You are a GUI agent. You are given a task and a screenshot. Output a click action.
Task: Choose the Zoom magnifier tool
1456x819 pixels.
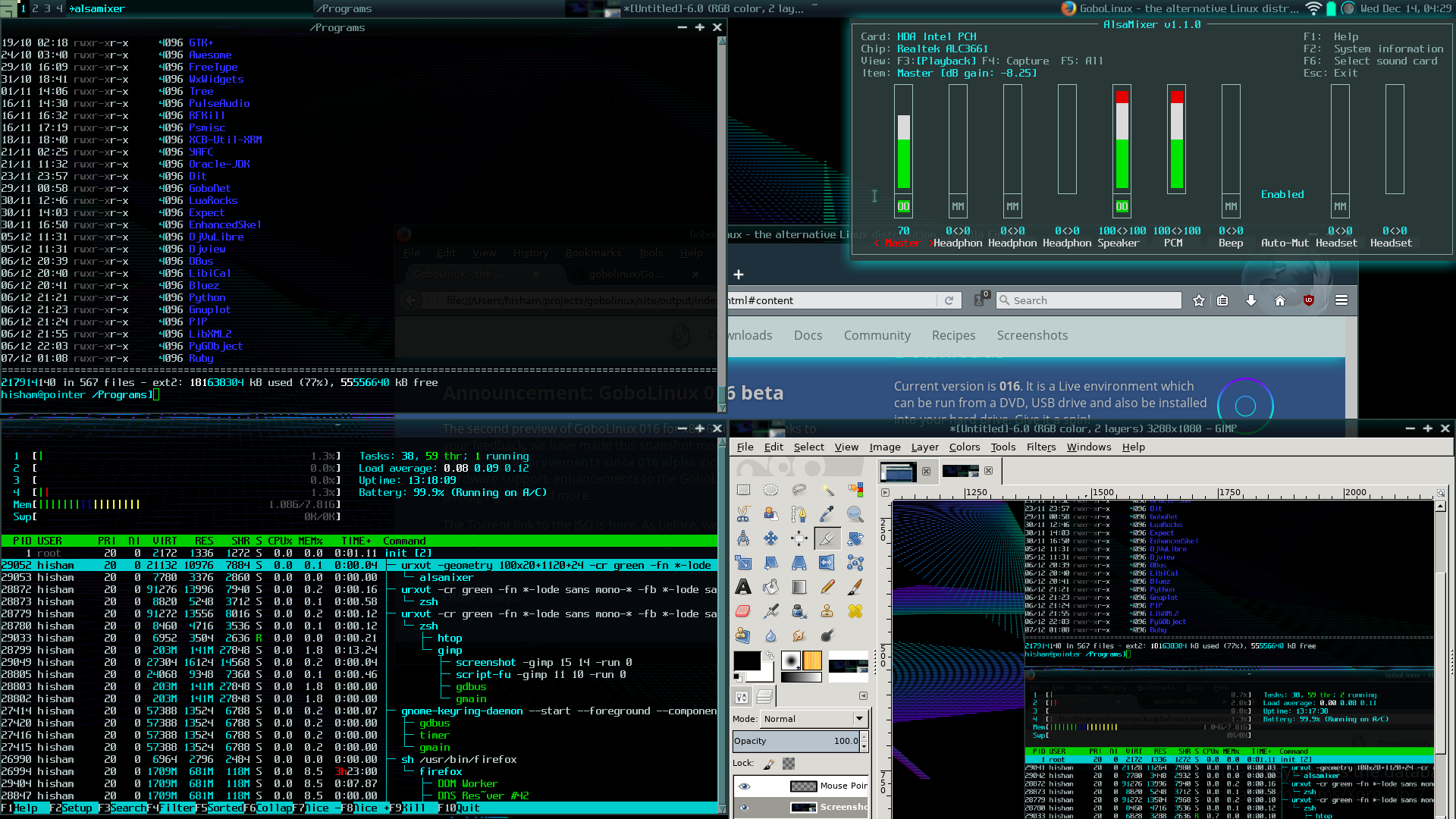pos(855,514)
